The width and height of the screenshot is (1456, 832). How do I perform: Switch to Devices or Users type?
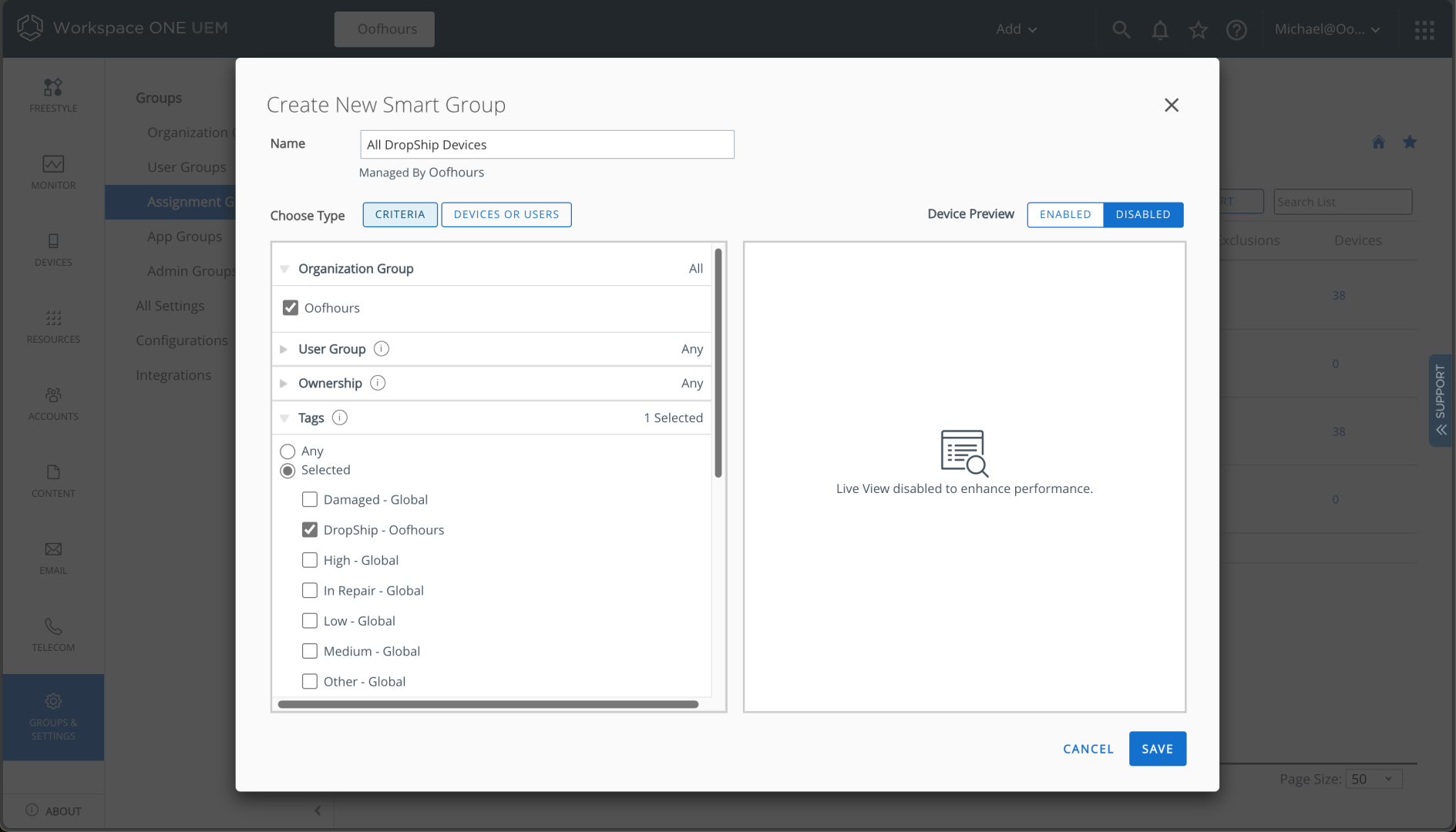pyautogui.click(x=506, y=214)
